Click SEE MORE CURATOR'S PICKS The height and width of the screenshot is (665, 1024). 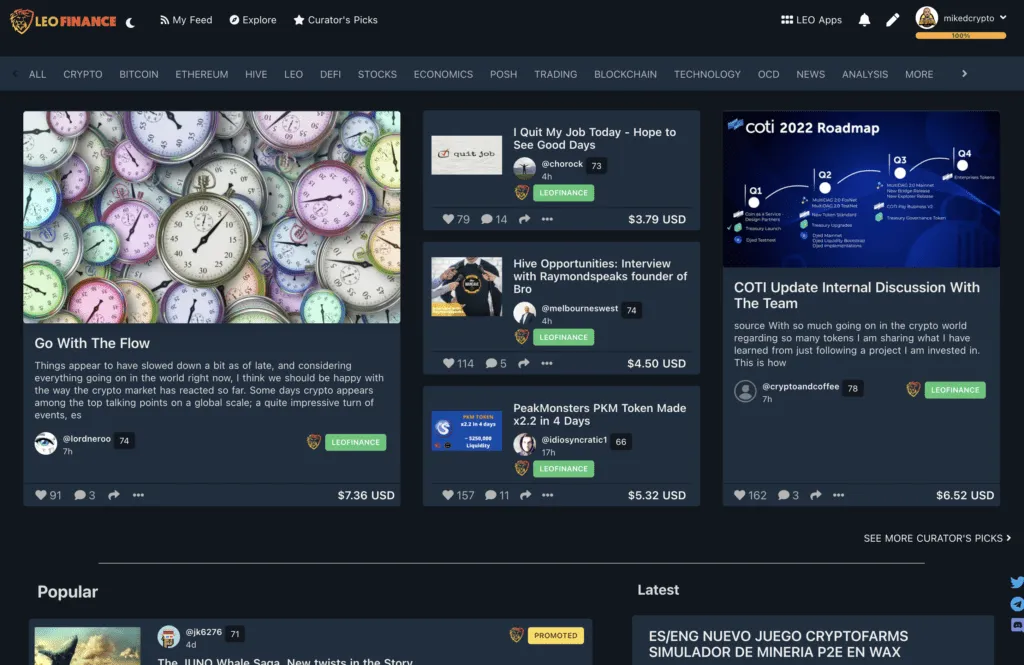[x=937, y=538]
